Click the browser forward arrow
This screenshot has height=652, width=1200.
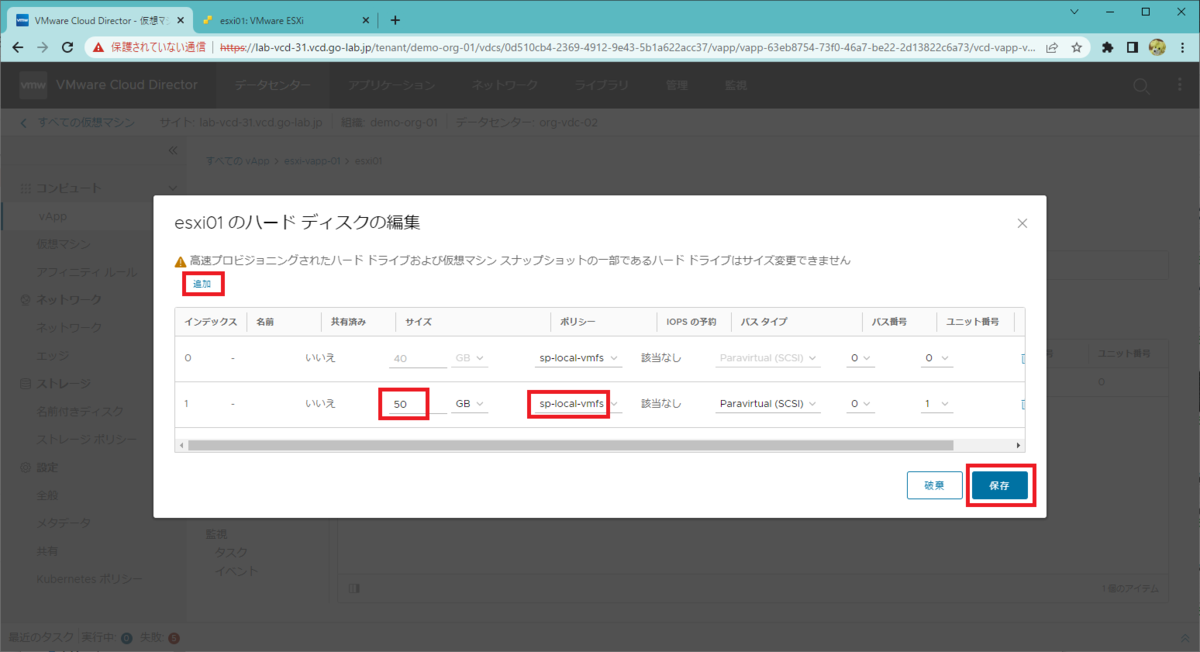pos(43,47)
